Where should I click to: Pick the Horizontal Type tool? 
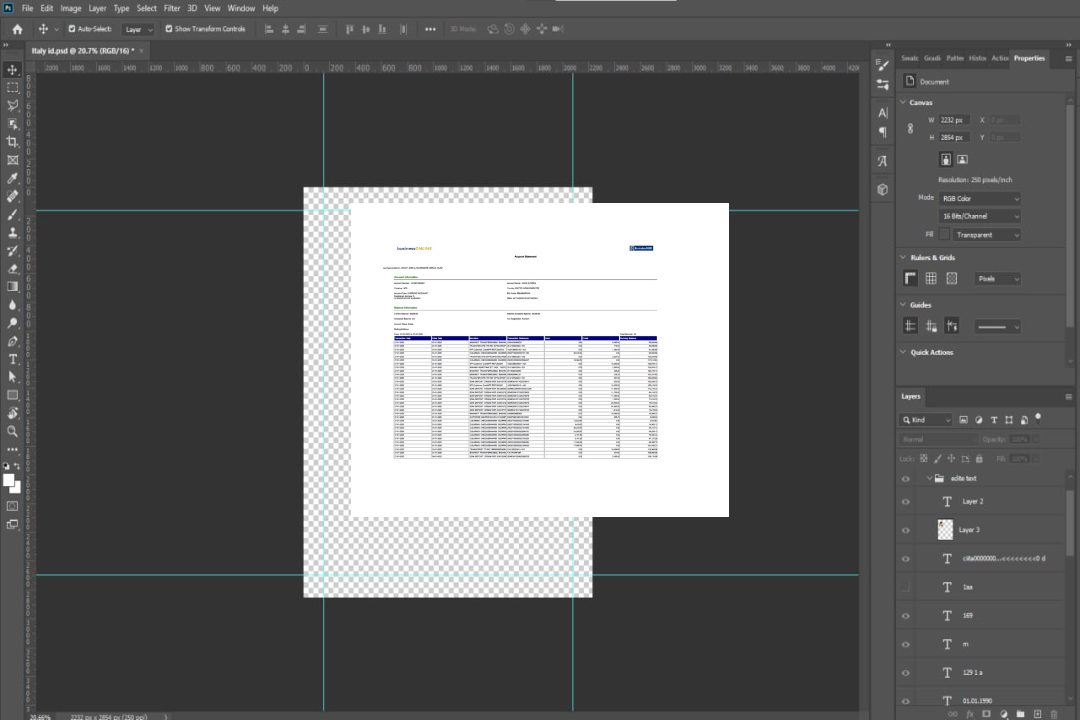[13, 358]
